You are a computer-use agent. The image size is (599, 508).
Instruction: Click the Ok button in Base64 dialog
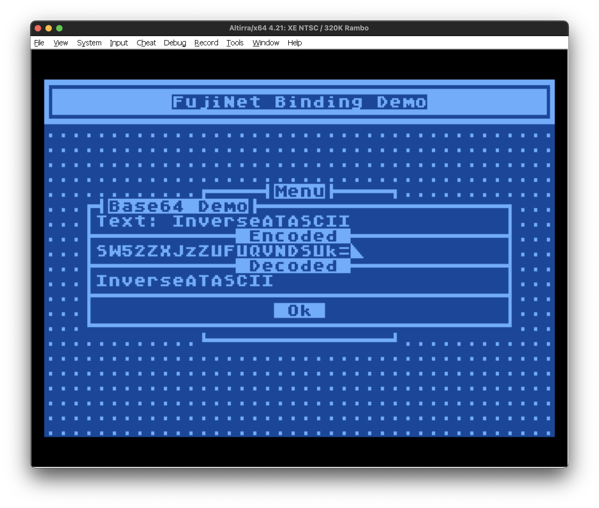pyautogui.click(x=299, y=311)
